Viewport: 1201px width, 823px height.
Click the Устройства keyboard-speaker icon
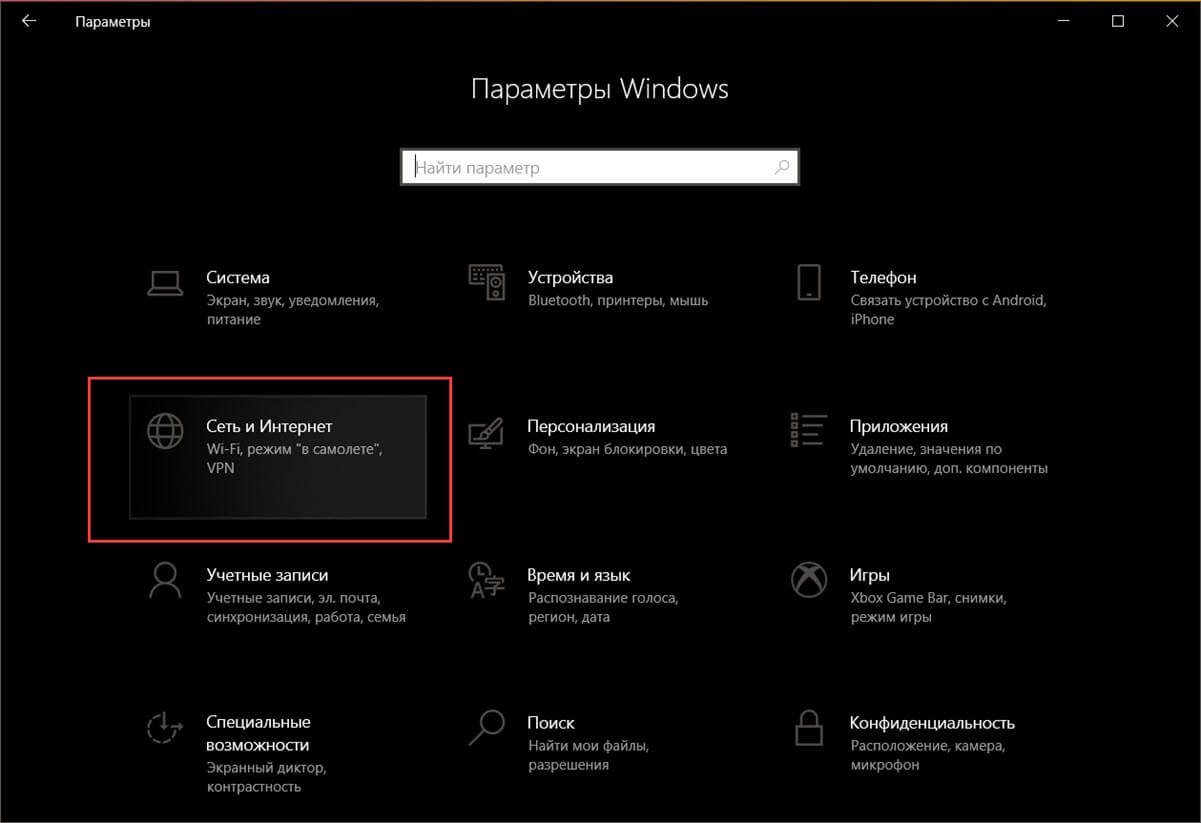pos(487,283)
